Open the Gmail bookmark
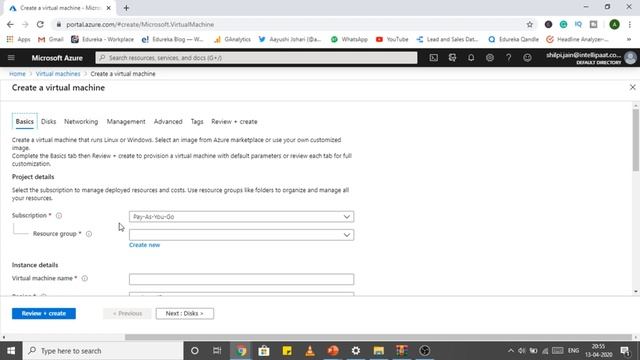 pyautogui.click(x=51, y=40)
